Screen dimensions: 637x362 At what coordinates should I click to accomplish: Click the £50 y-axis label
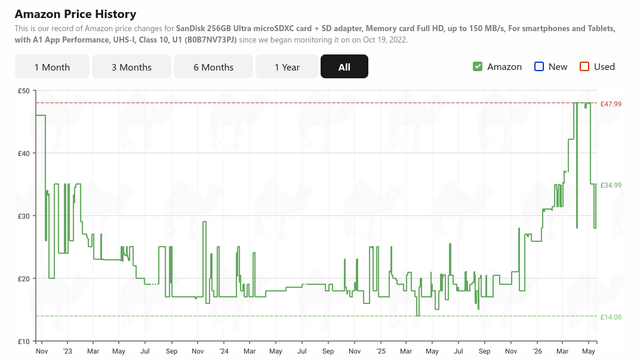24,91
